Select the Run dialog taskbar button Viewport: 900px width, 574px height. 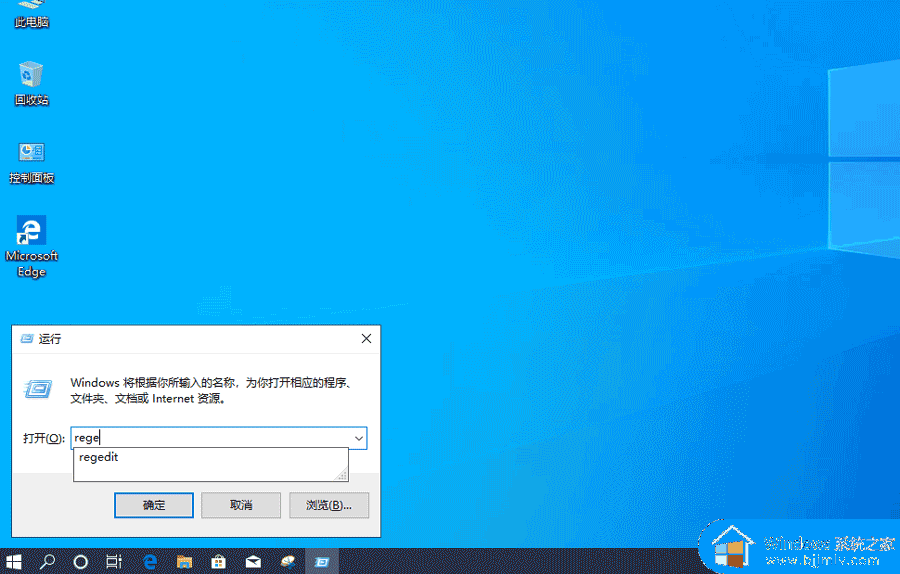pyautogui.click(x=322, y=561)
